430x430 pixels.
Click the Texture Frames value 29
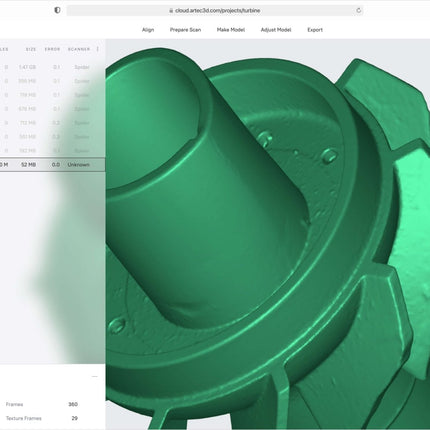point(75,418)
